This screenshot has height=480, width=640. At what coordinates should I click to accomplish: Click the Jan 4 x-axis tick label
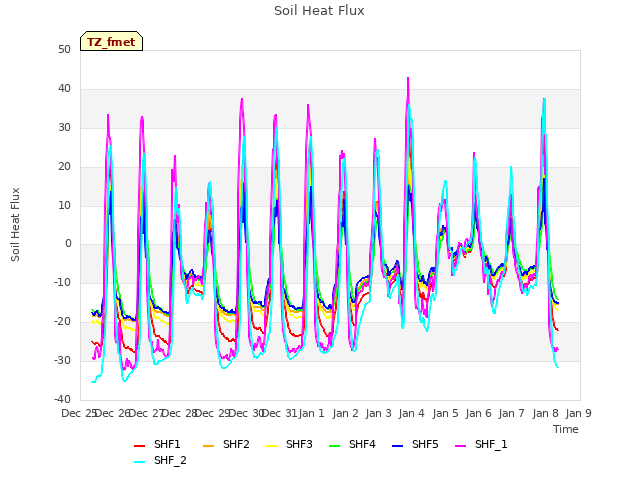pyautogui.click(x=412, y=413)
